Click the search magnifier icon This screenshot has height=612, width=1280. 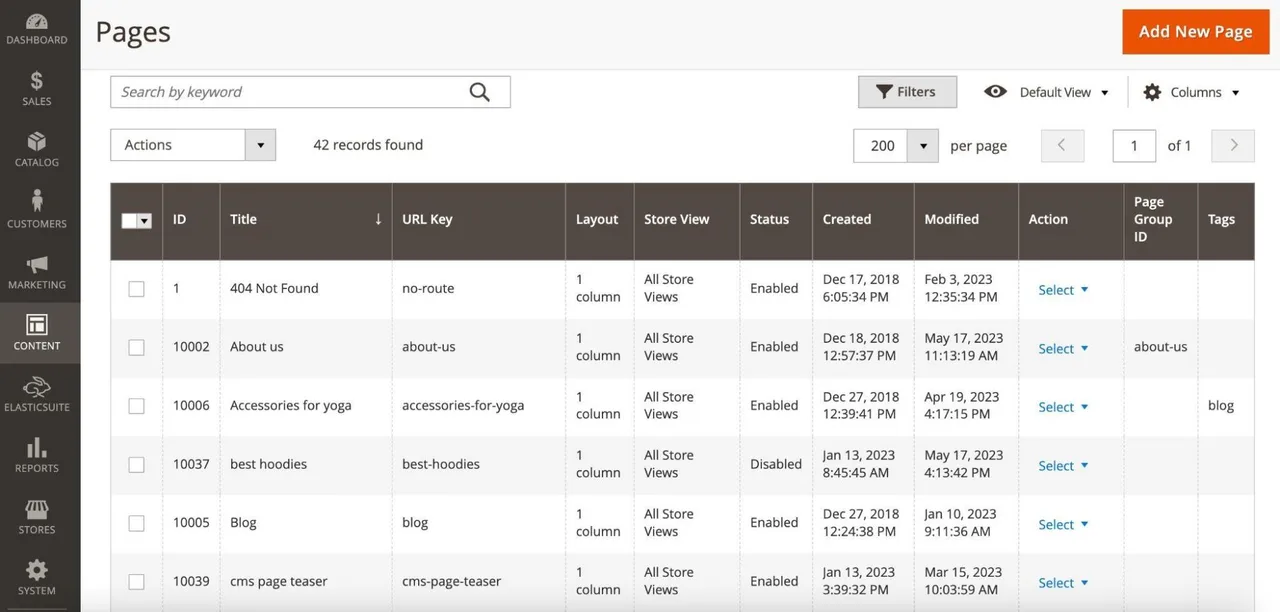point(480,92)
